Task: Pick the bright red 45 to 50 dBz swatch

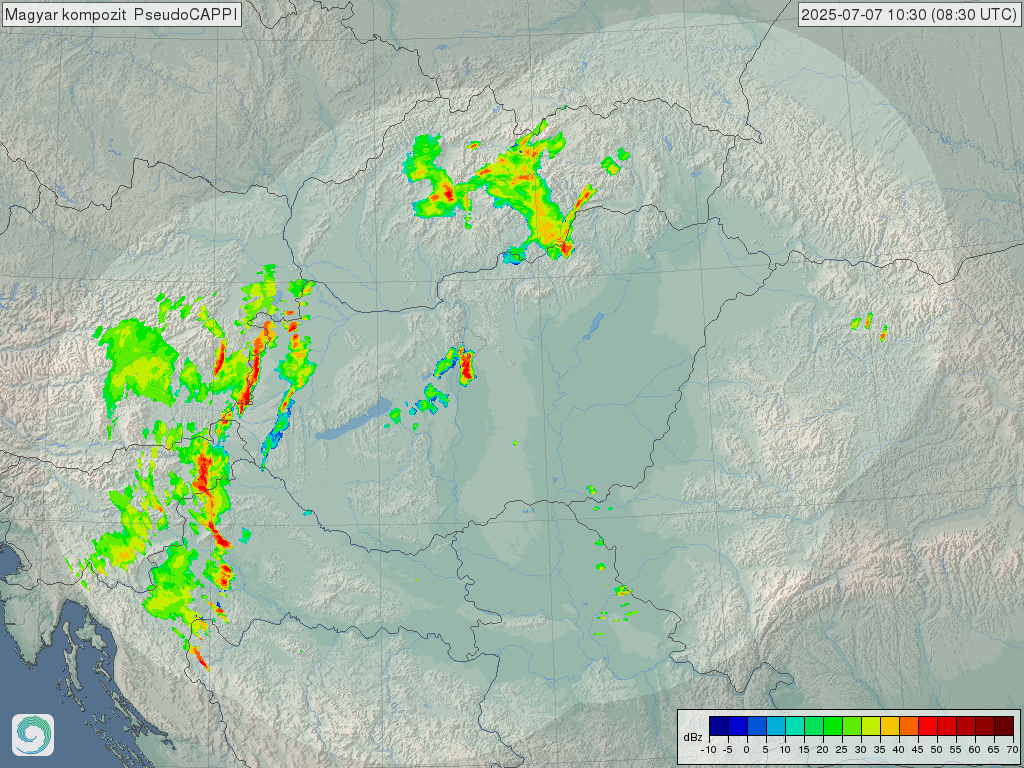Action: tap(927, 726)
